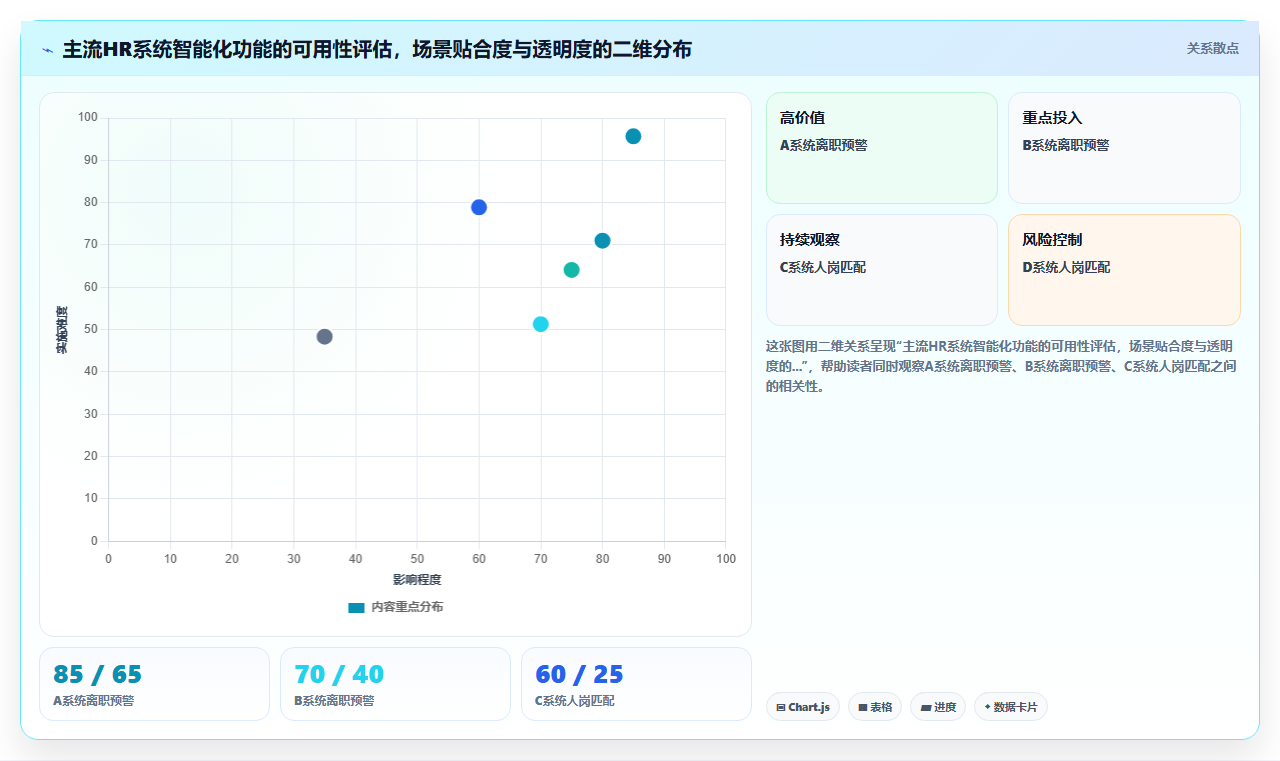Click the x-axis tick label 50

[x=417, y=558]
